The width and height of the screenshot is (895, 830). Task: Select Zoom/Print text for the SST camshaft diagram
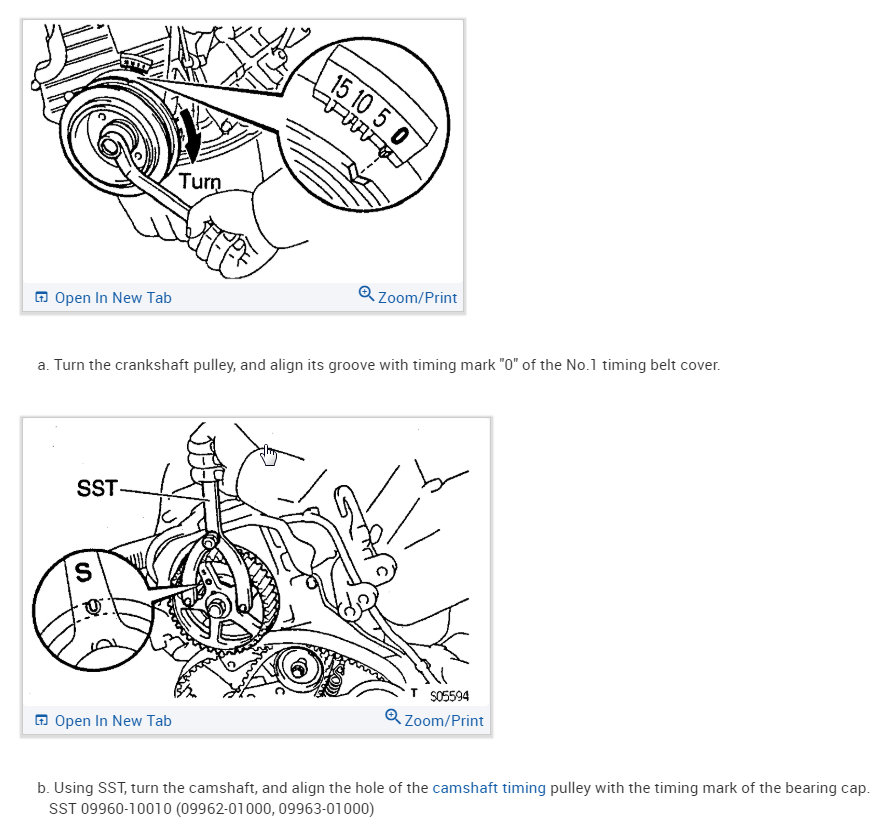click(x=444, y=721)
